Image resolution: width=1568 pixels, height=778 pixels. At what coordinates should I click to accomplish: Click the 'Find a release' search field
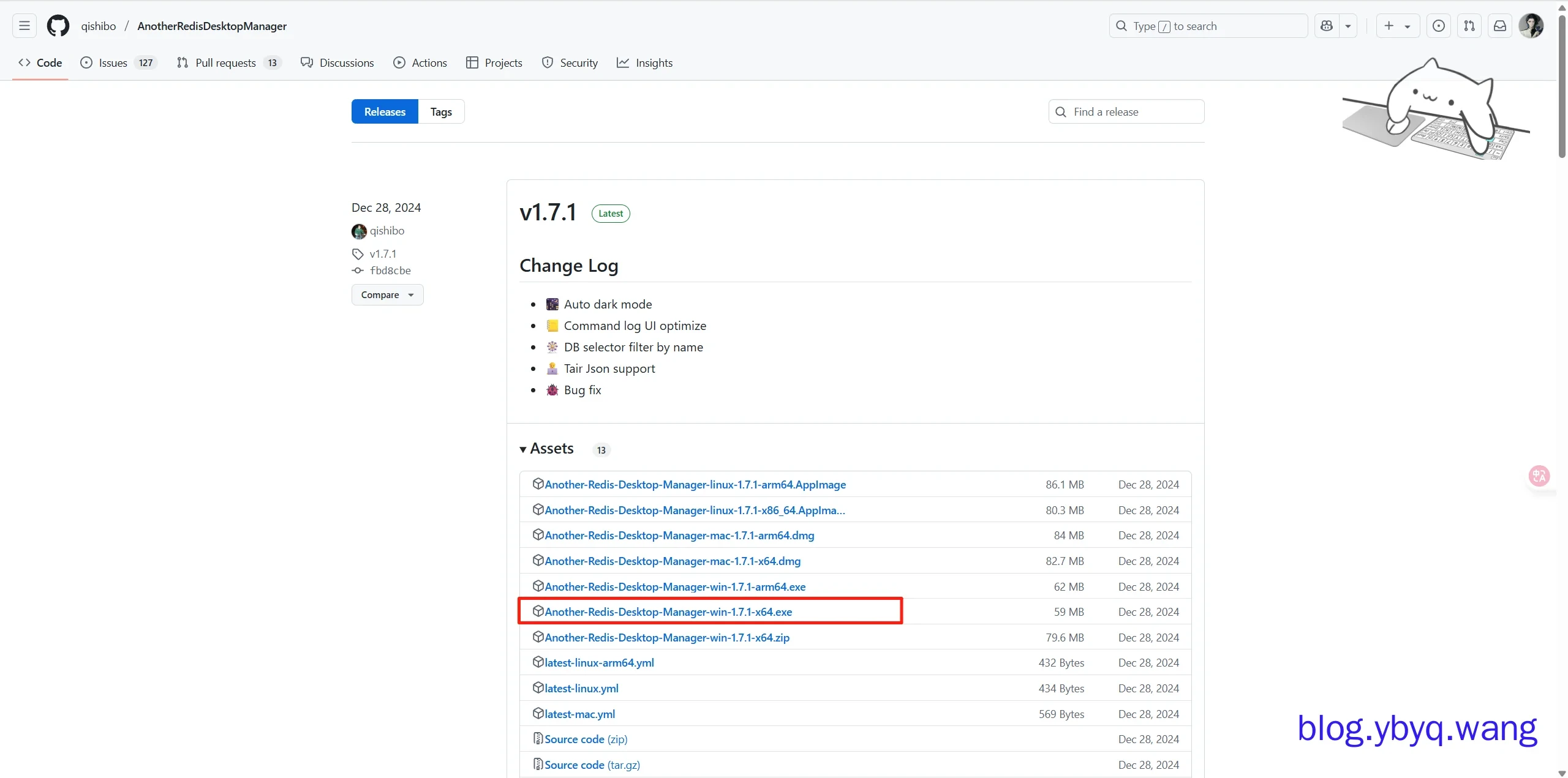pos(1126,111)
